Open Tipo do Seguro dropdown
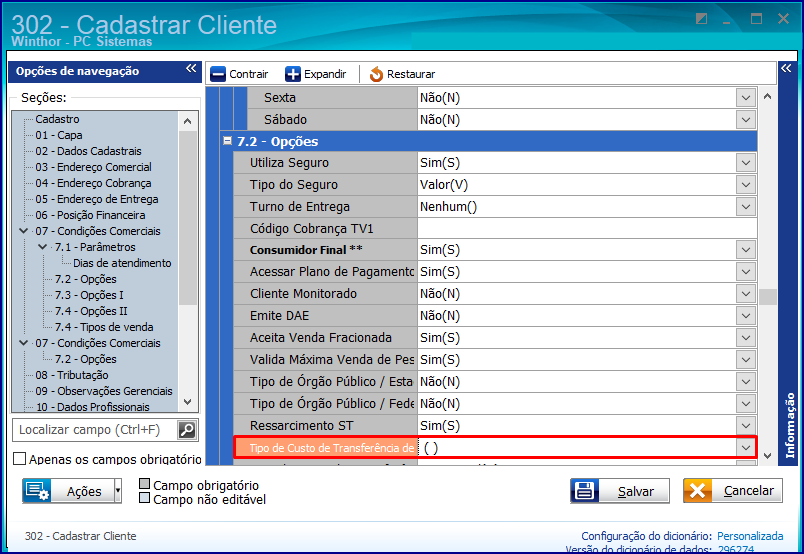 [746, 185]
